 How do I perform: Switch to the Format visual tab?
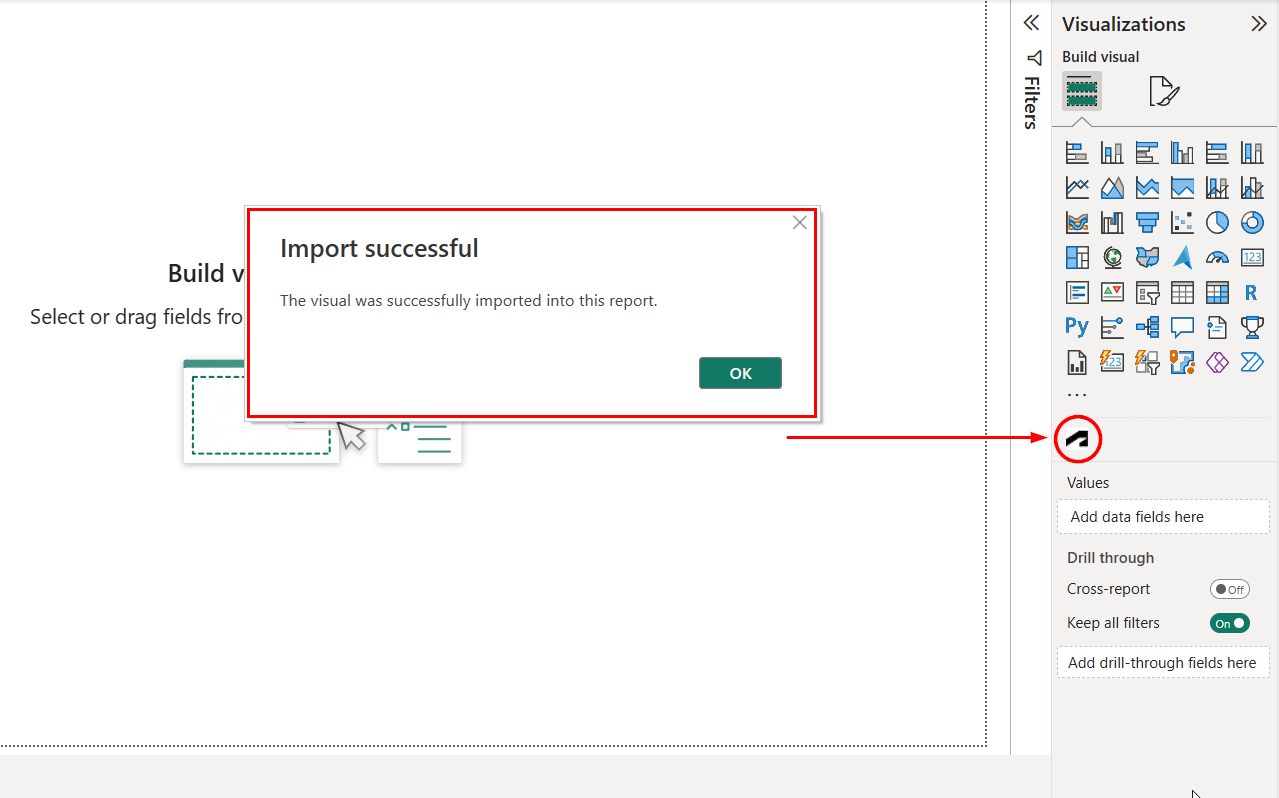tap(1164, 92)
